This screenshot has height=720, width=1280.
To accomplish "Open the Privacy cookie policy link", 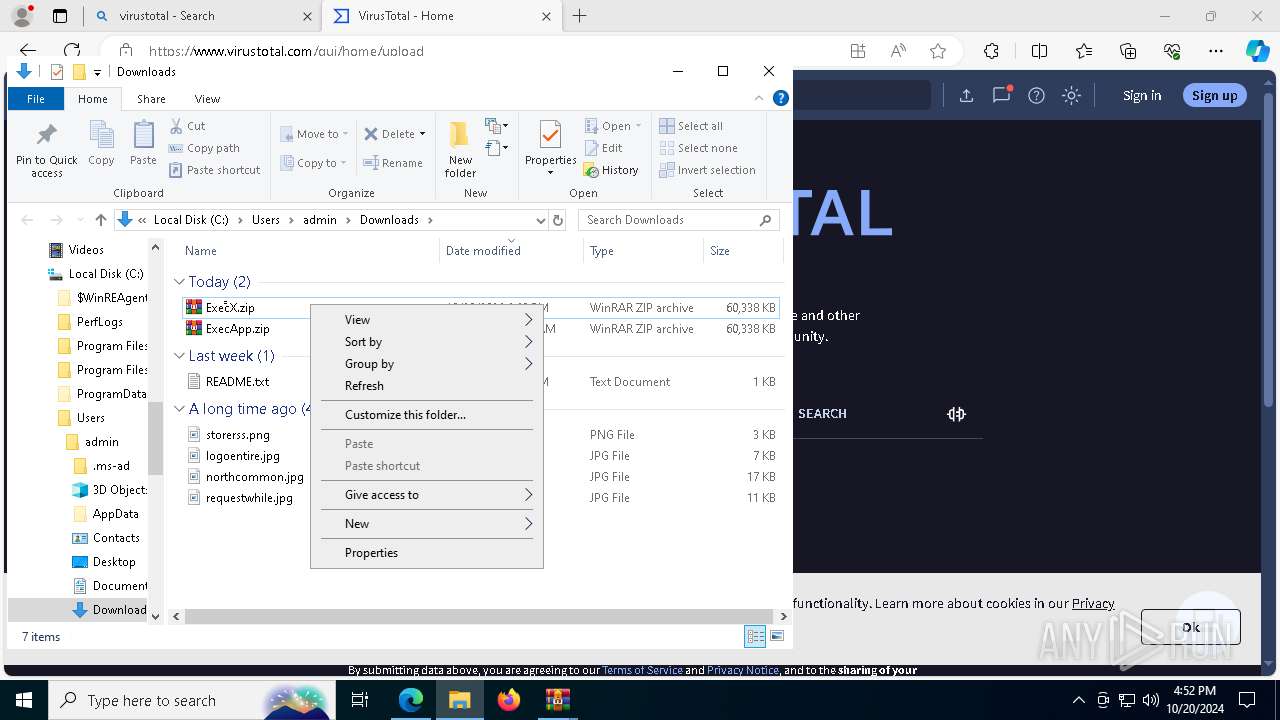I will (1093, 603).
